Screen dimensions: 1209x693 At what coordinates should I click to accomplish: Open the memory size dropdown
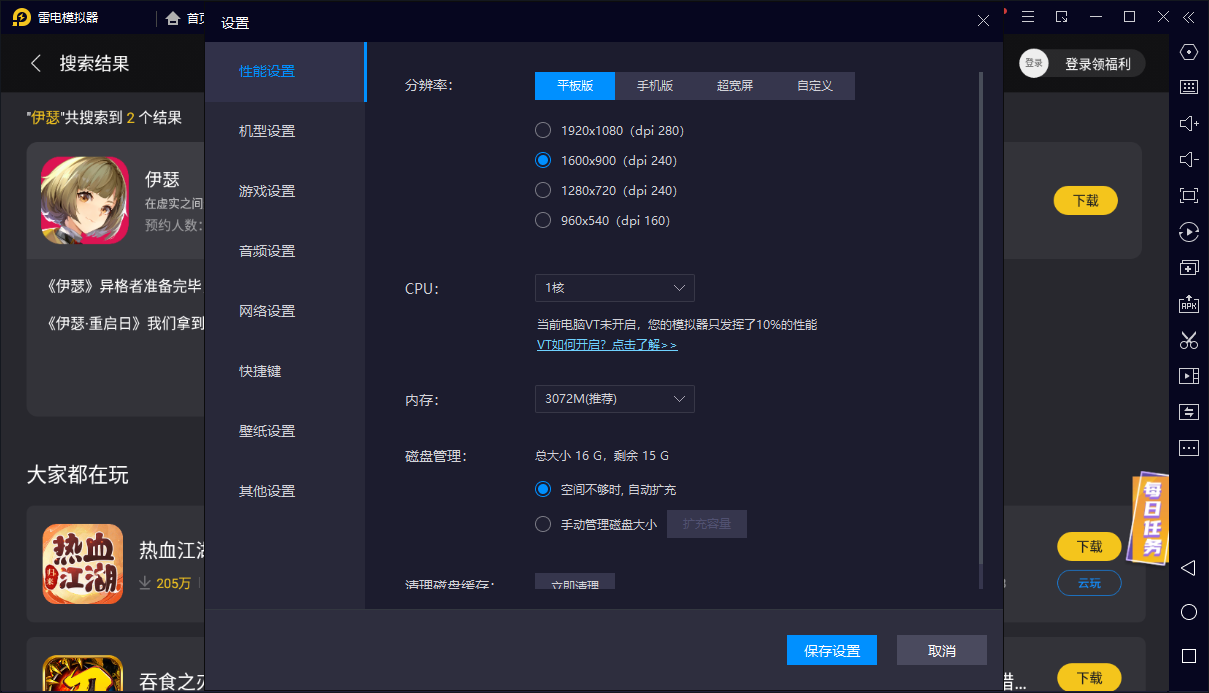click(x=614, y=399)
